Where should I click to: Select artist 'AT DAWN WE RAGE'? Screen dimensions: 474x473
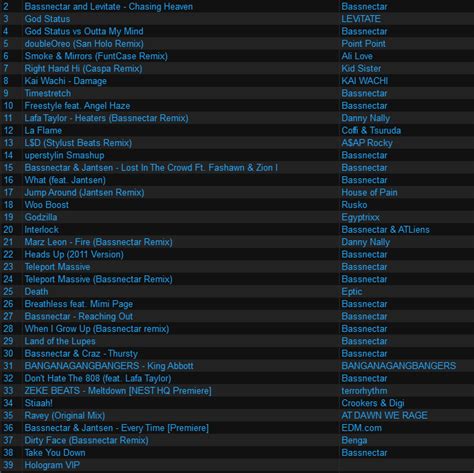point(384,415)
